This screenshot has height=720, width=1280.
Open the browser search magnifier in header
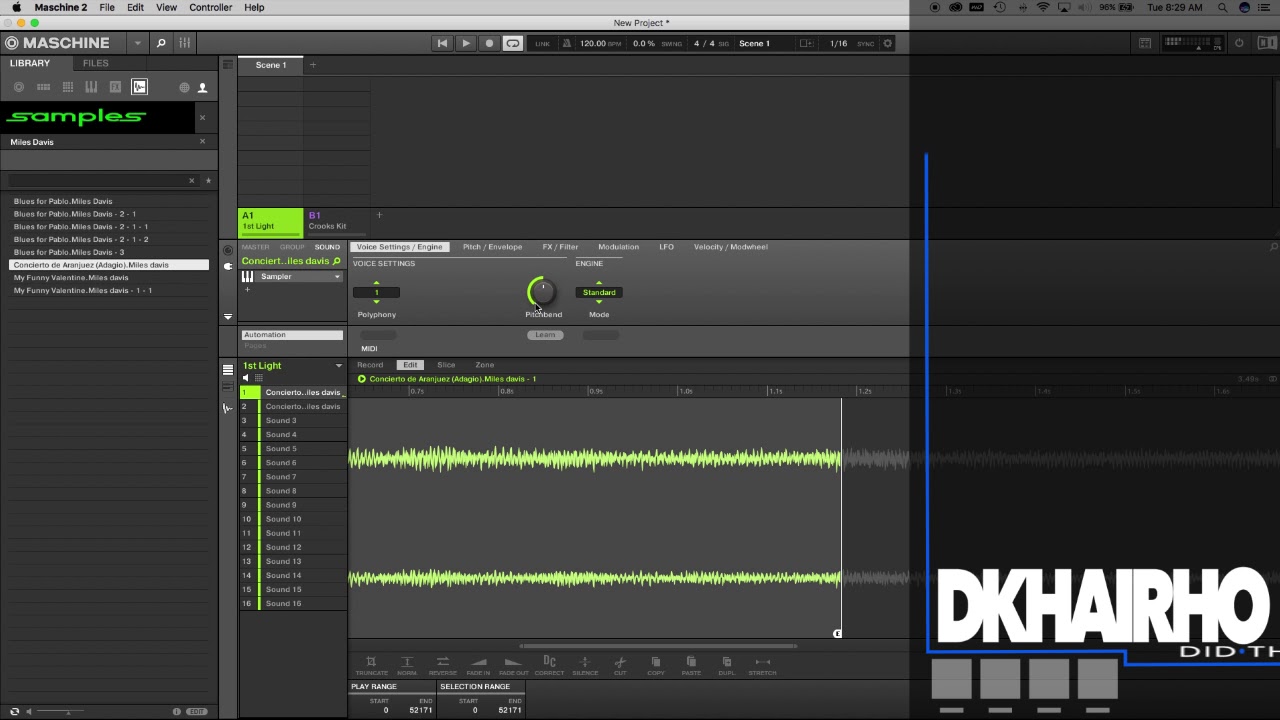click(160, 43)
